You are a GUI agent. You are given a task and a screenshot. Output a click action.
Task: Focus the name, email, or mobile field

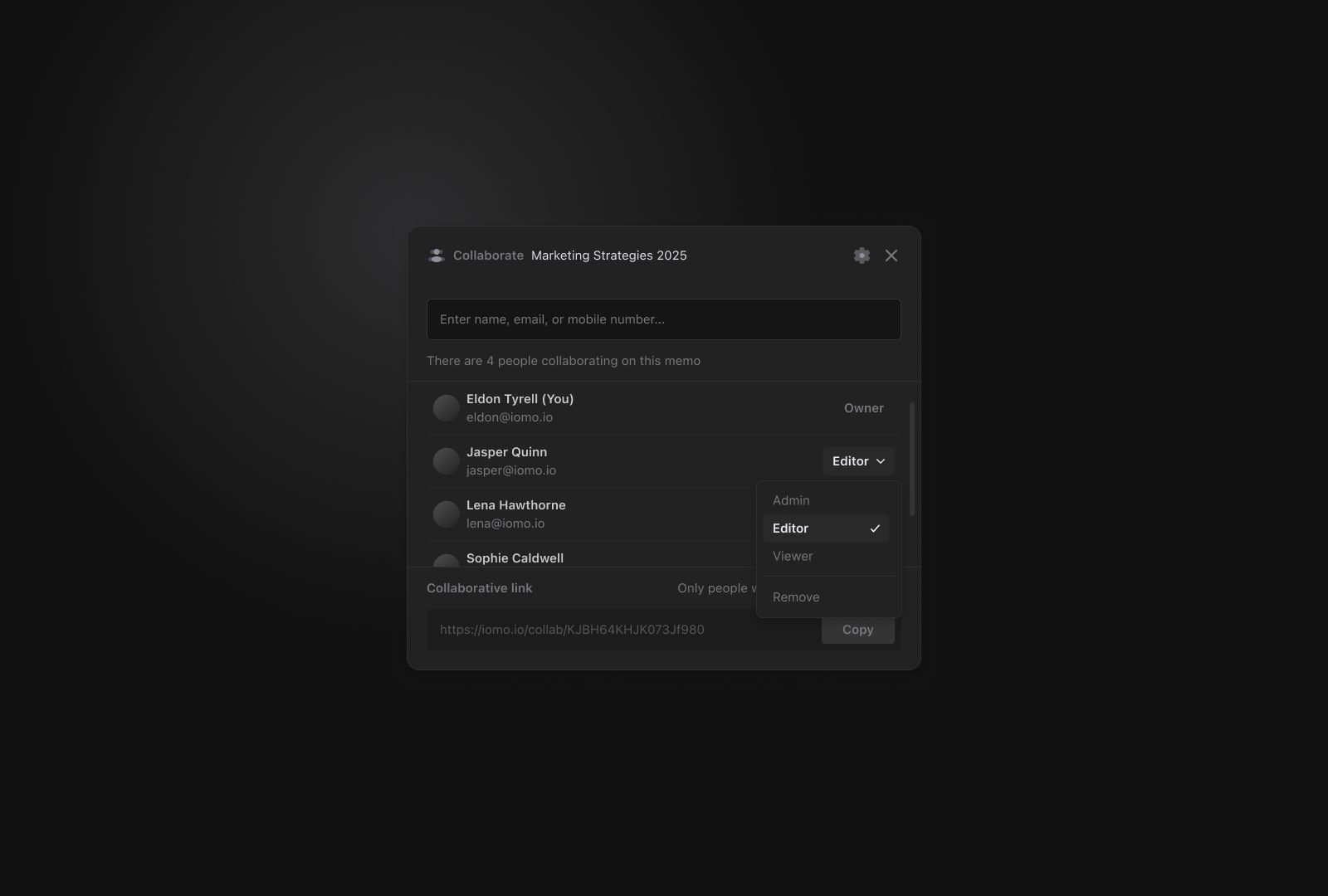pos(664,319)
